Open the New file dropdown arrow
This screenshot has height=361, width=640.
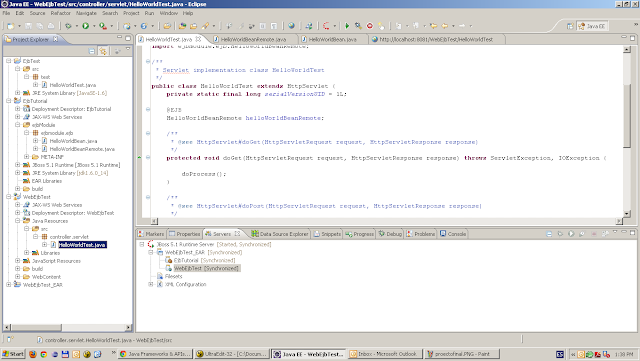(19, 26)
